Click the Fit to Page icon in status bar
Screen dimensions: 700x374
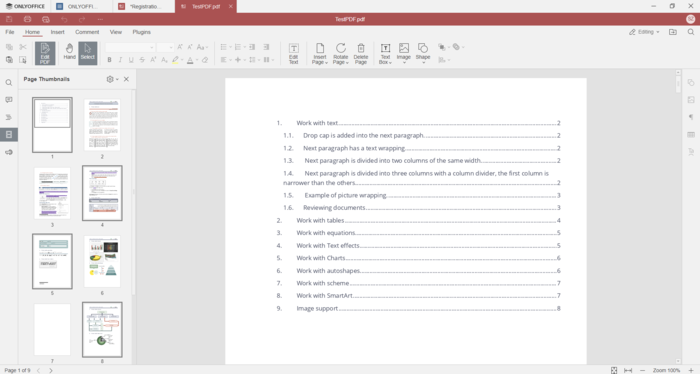tap(614, 370)
